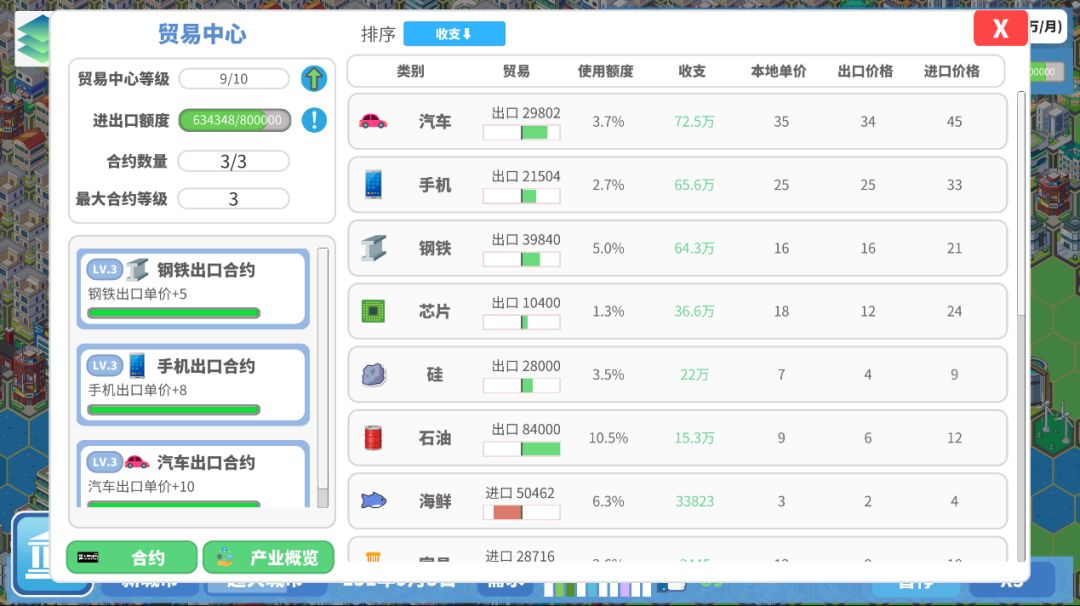Click 汽车出口单价+10 description text
This screenshot has width=1080, height=606.
(x=141, y=487)
